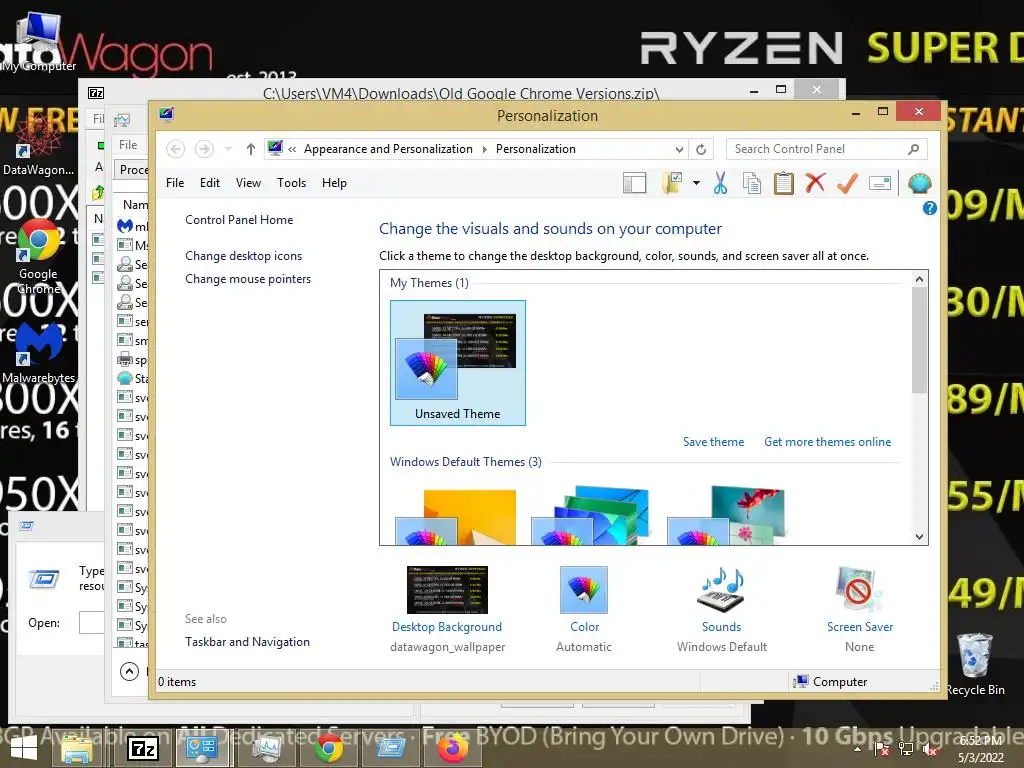Switch to 7-Zip in the taskbar
The image size is (1024, 768).
click(x=143, y=749)
